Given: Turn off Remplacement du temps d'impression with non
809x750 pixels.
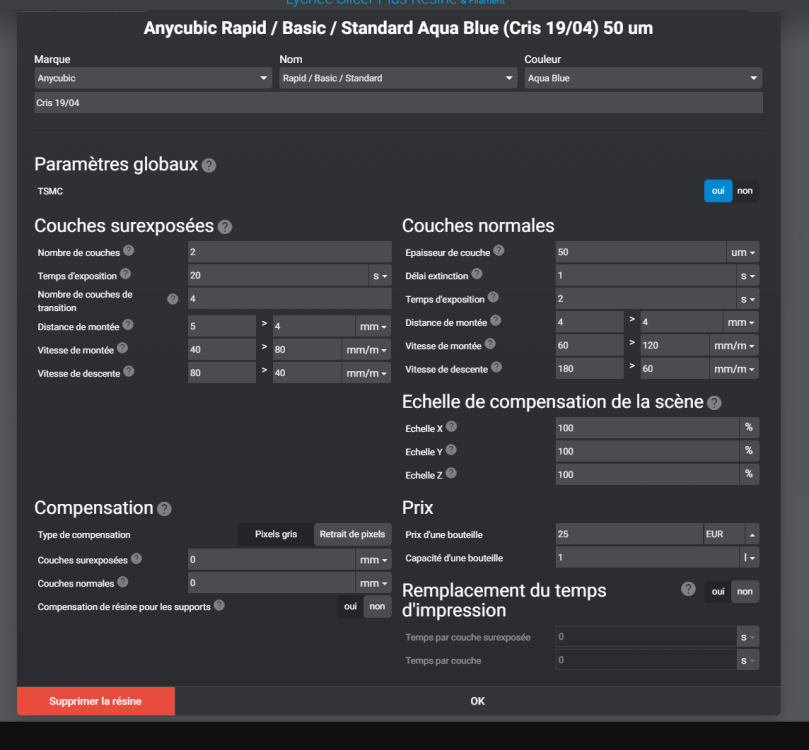Looking at the screenshot, I should [x=745, y=592].
